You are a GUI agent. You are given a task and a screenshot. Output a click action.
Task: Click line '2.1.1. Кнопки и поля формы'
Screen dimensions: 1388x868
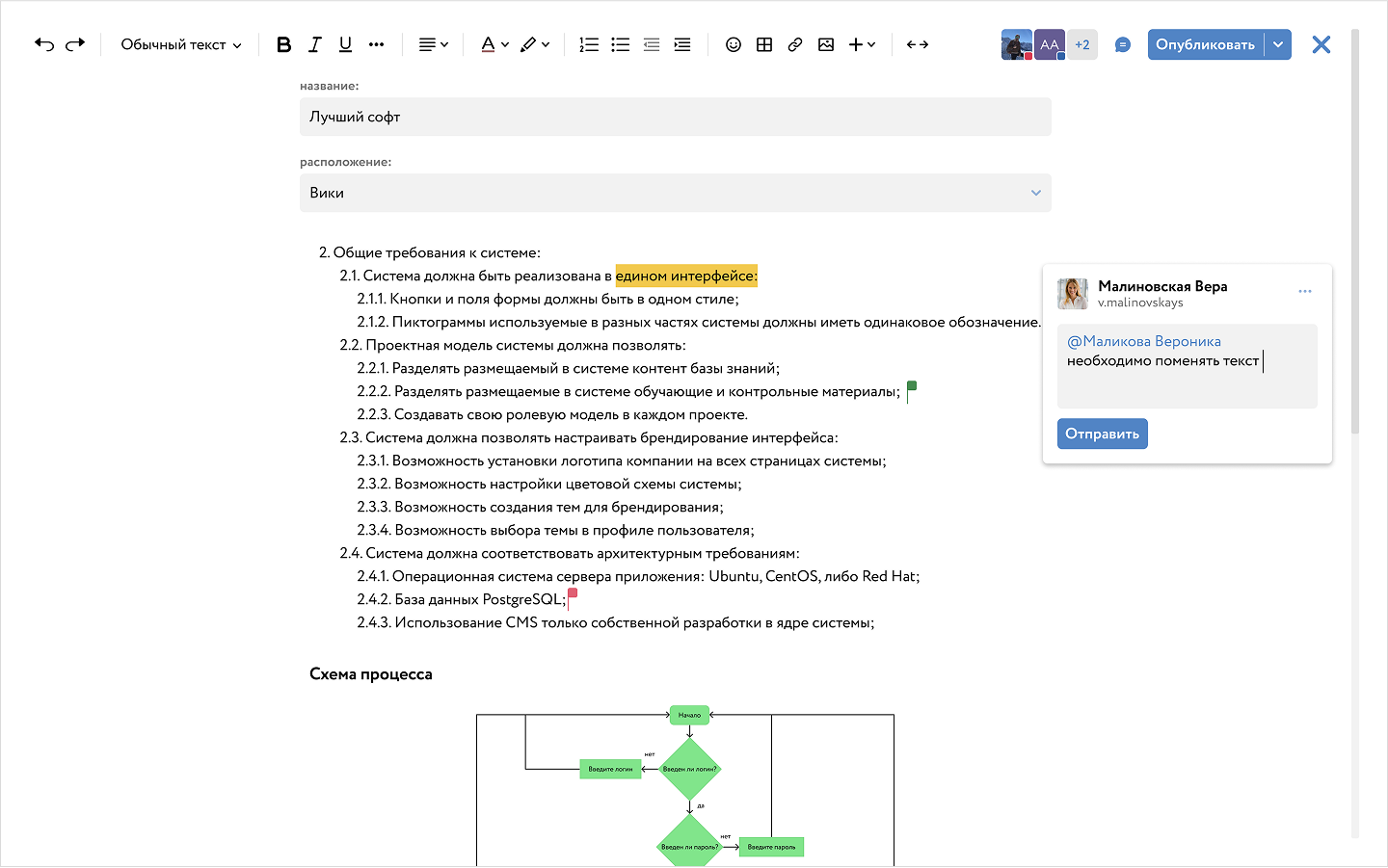point(547,299)
